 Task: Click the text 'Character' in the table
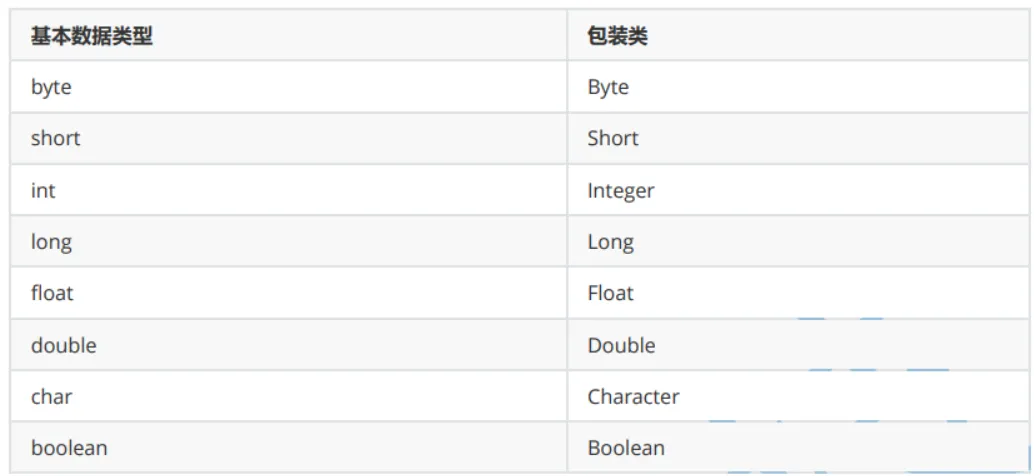coord(633,396)
